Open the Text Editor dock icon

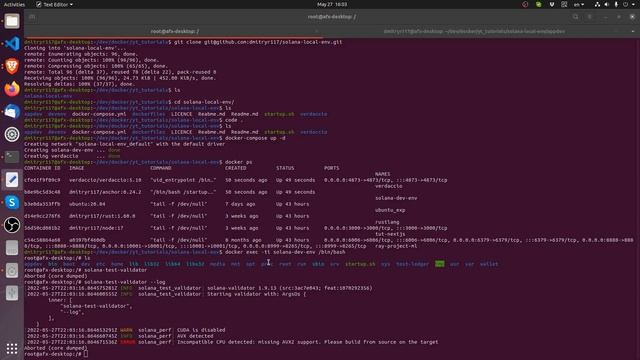click(x=12, y=180)
